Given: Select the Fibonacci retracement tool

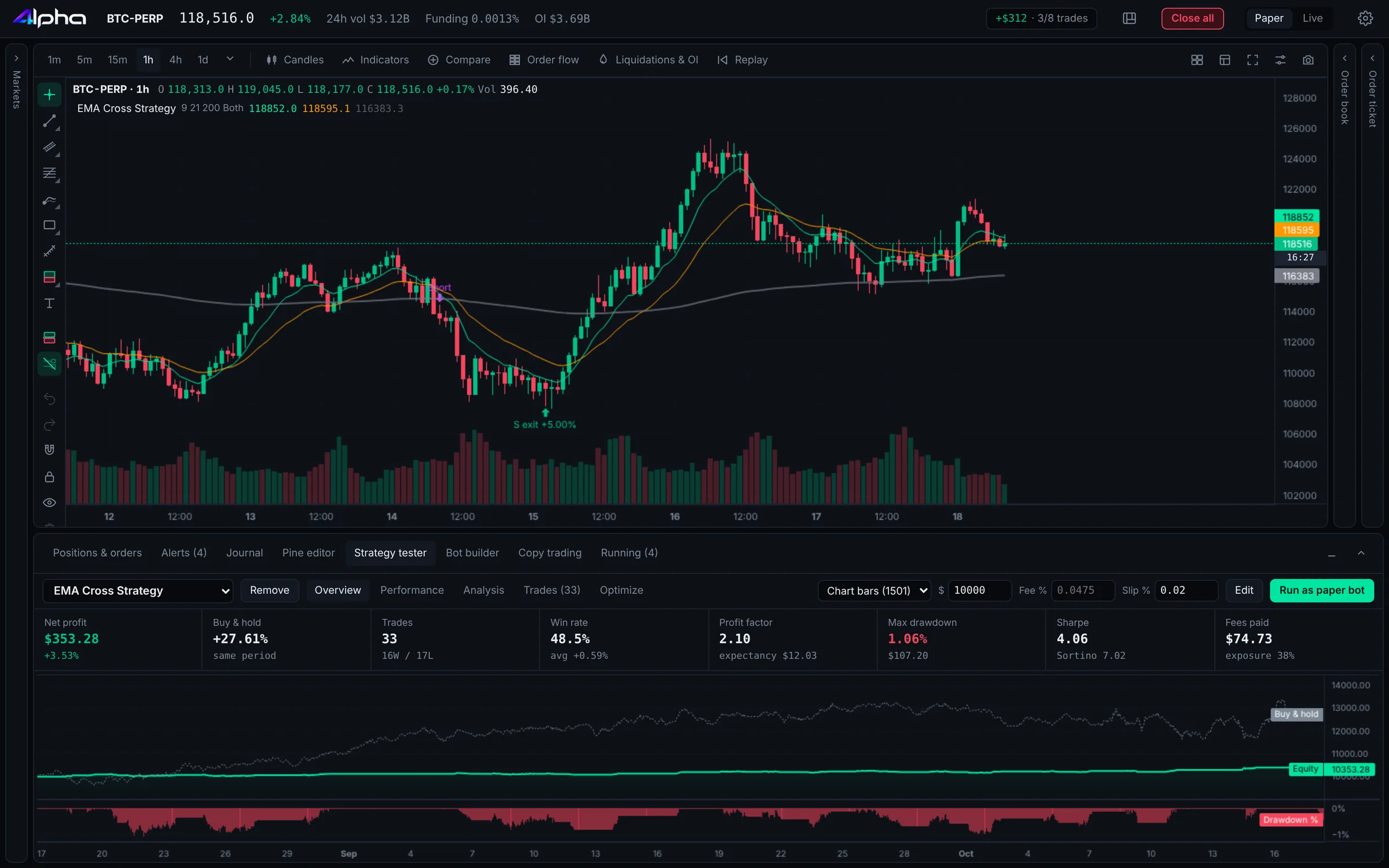Looking at the screenshot, I should pos(49,173).
